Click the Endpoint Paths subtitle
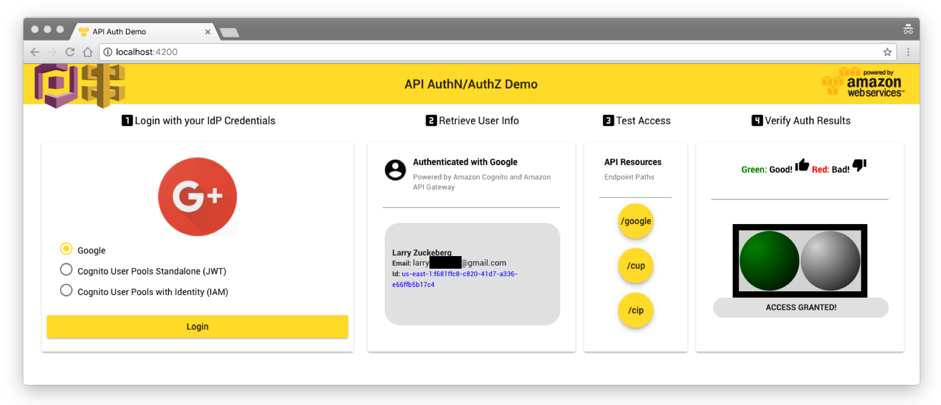 (629, 177)
